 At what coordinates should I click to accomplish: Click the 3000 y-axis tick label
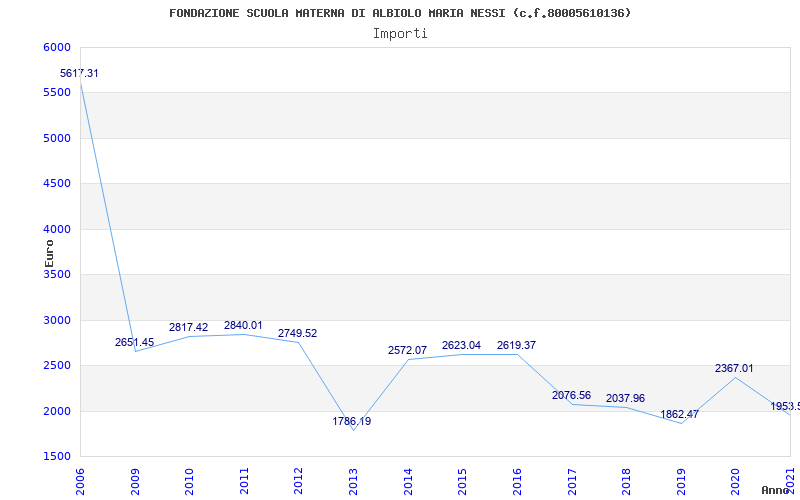[x=55, y=320]
